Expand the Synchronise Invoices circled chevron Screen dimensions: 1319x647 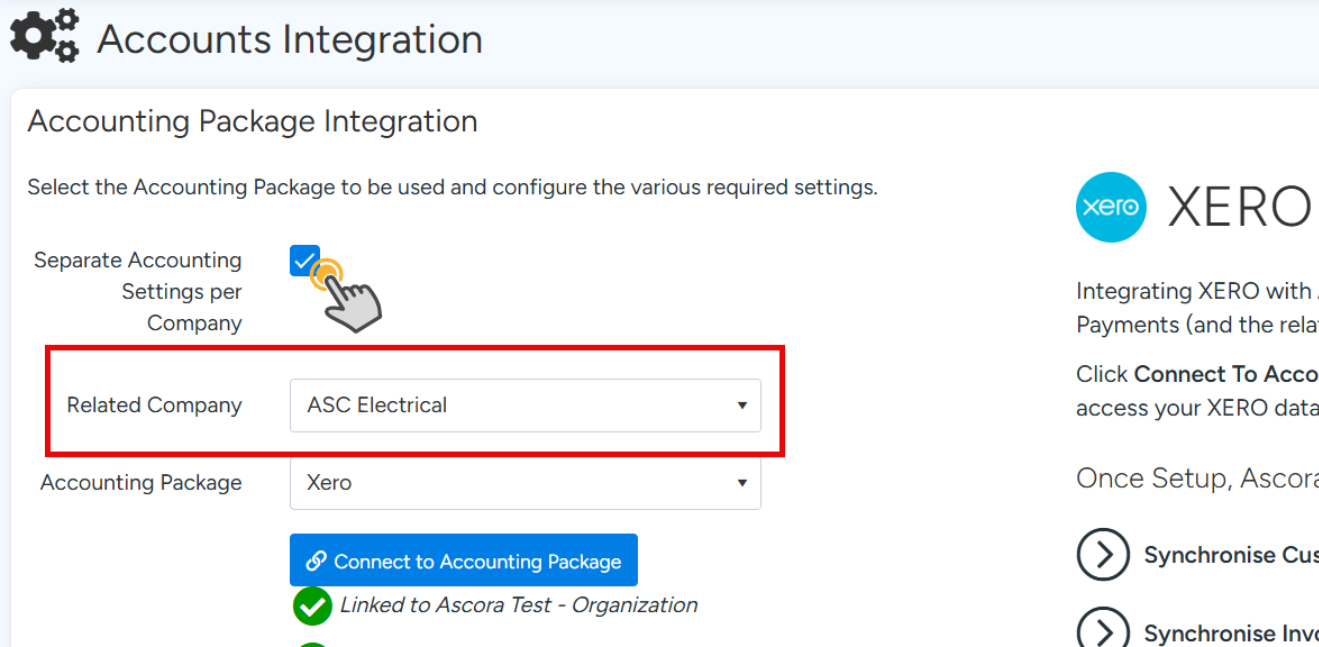pyautogui.click(x=1103, y=632)
